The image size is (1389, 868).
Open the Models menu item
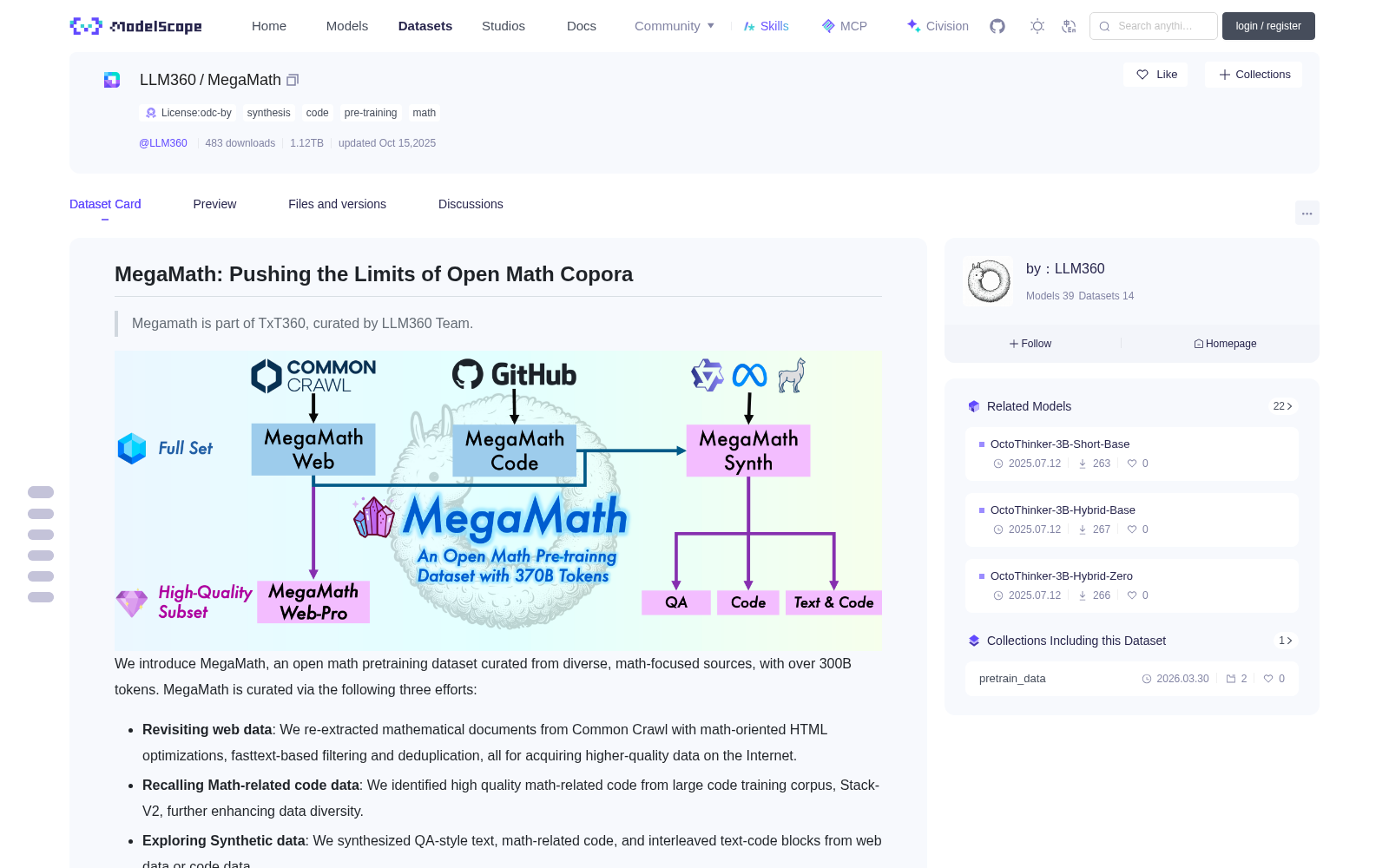(347, 26)
